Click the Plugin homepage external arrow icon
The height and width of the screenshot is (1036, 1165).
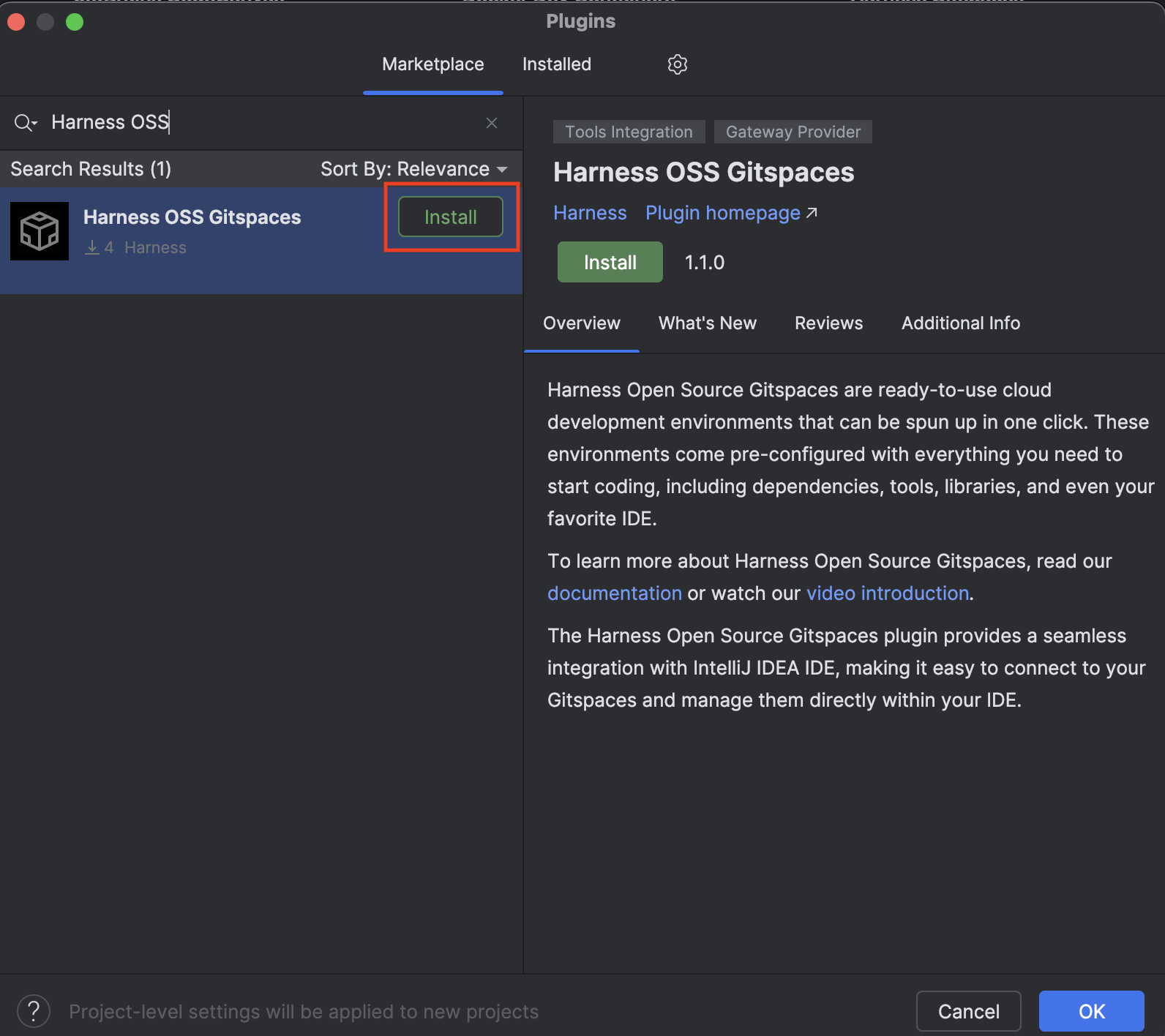(x=812, y=213)
